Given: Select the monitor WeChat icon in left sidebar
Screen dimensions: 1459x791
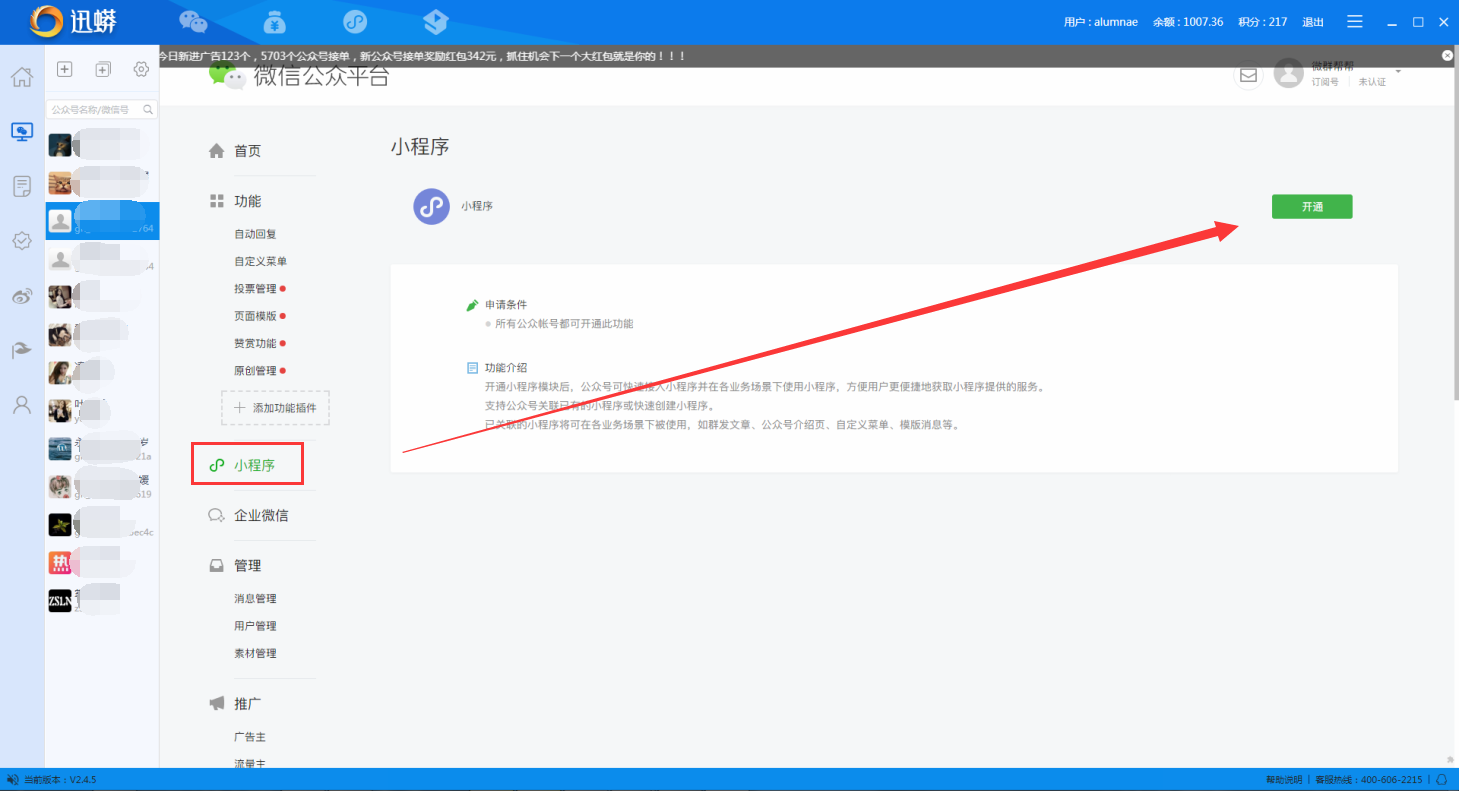Looking at the screenshot, I should (x=21, y=131).
